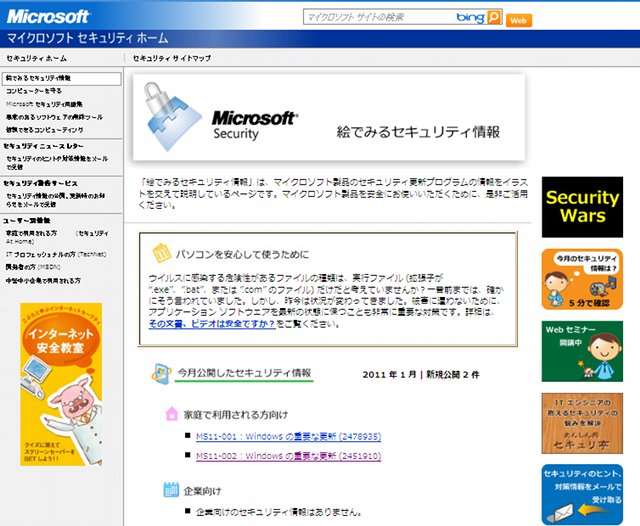Click the 絵でみるセキュリティ情報 banner title
The height and width of the screenshot is (526, 640).
(x=418, y=132)
